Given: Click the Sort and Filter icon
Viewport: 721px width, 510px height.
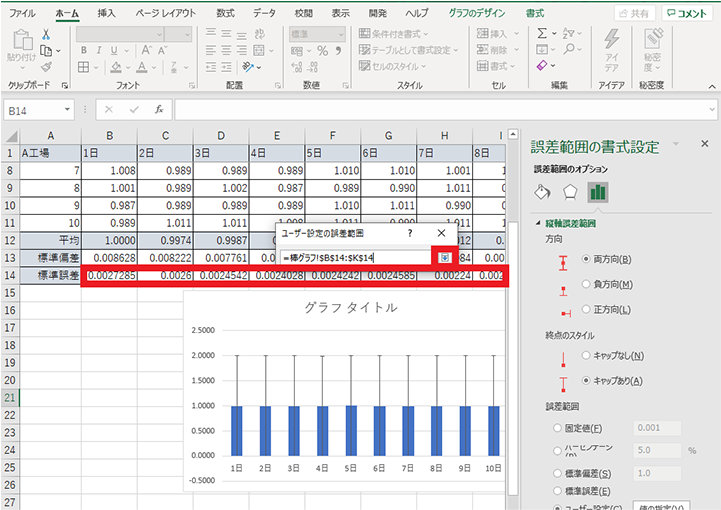Looking at the screenshot, I should point(568,33).
